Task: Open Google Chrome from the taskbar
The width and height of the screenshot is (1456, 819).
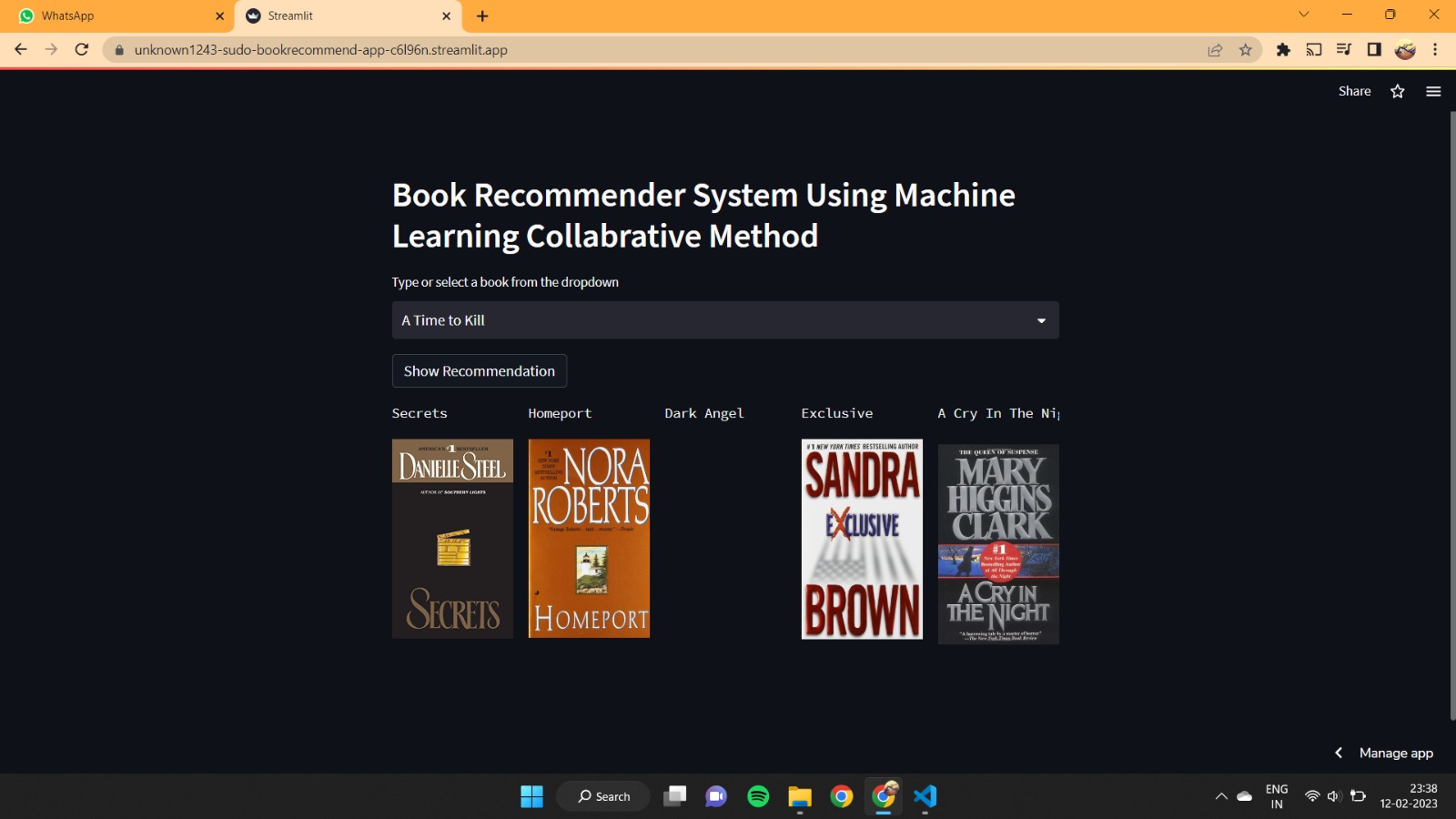Action: [842, 796]
